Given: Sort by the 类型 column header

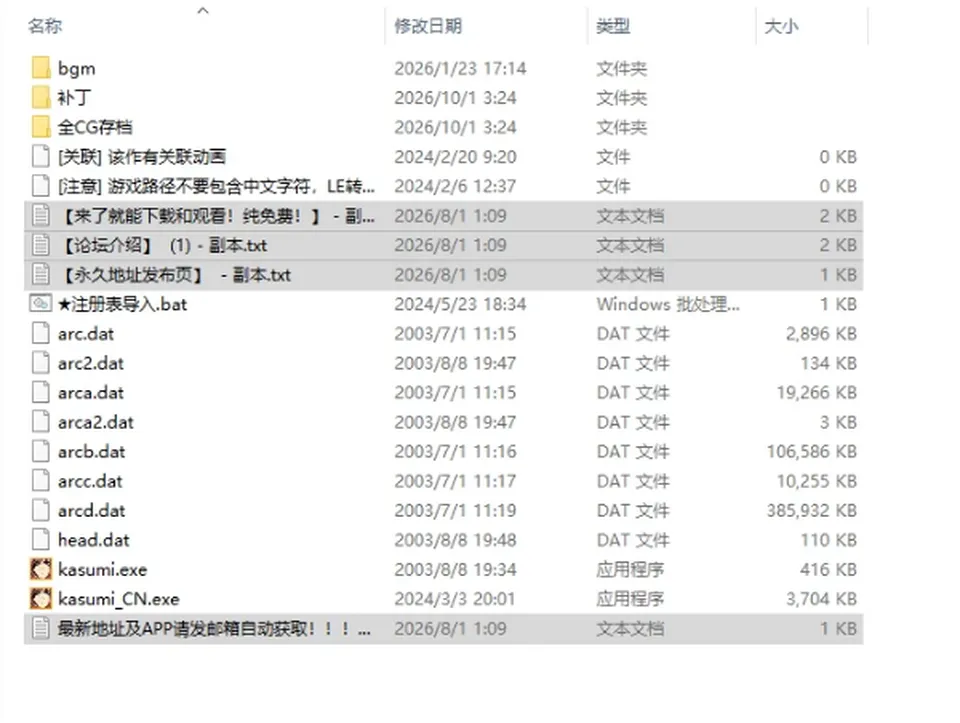Looking at the screenshot, I should 613,26.
